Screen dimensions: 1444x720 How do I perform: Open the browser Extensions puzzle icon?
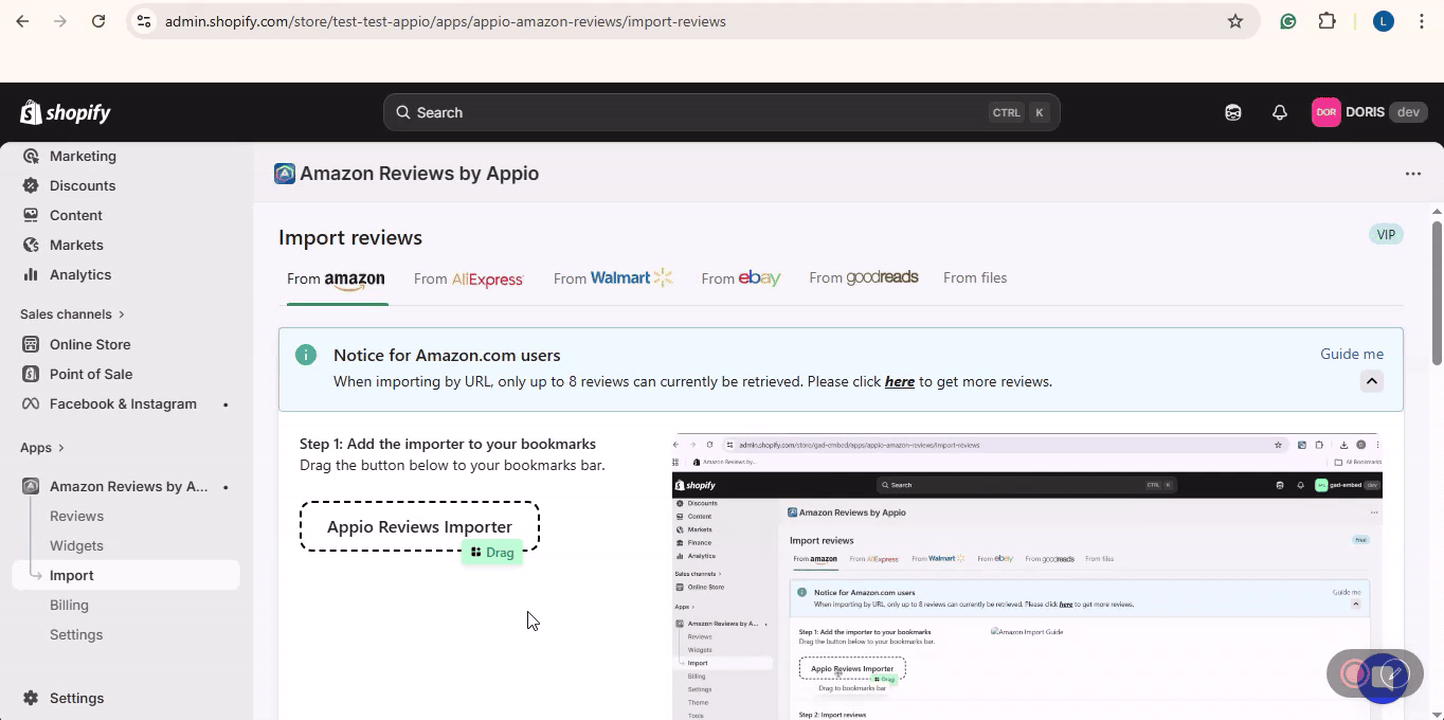pos(1327,21)
